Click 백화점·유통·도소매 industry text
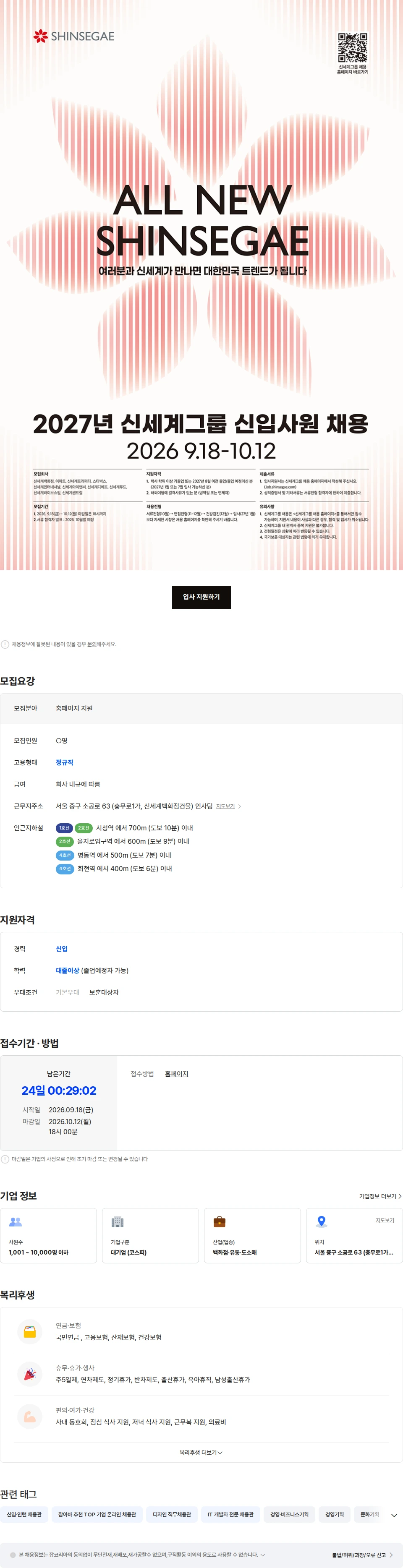Viewport: 403px width, 1568px height. tap(234, 1252)
